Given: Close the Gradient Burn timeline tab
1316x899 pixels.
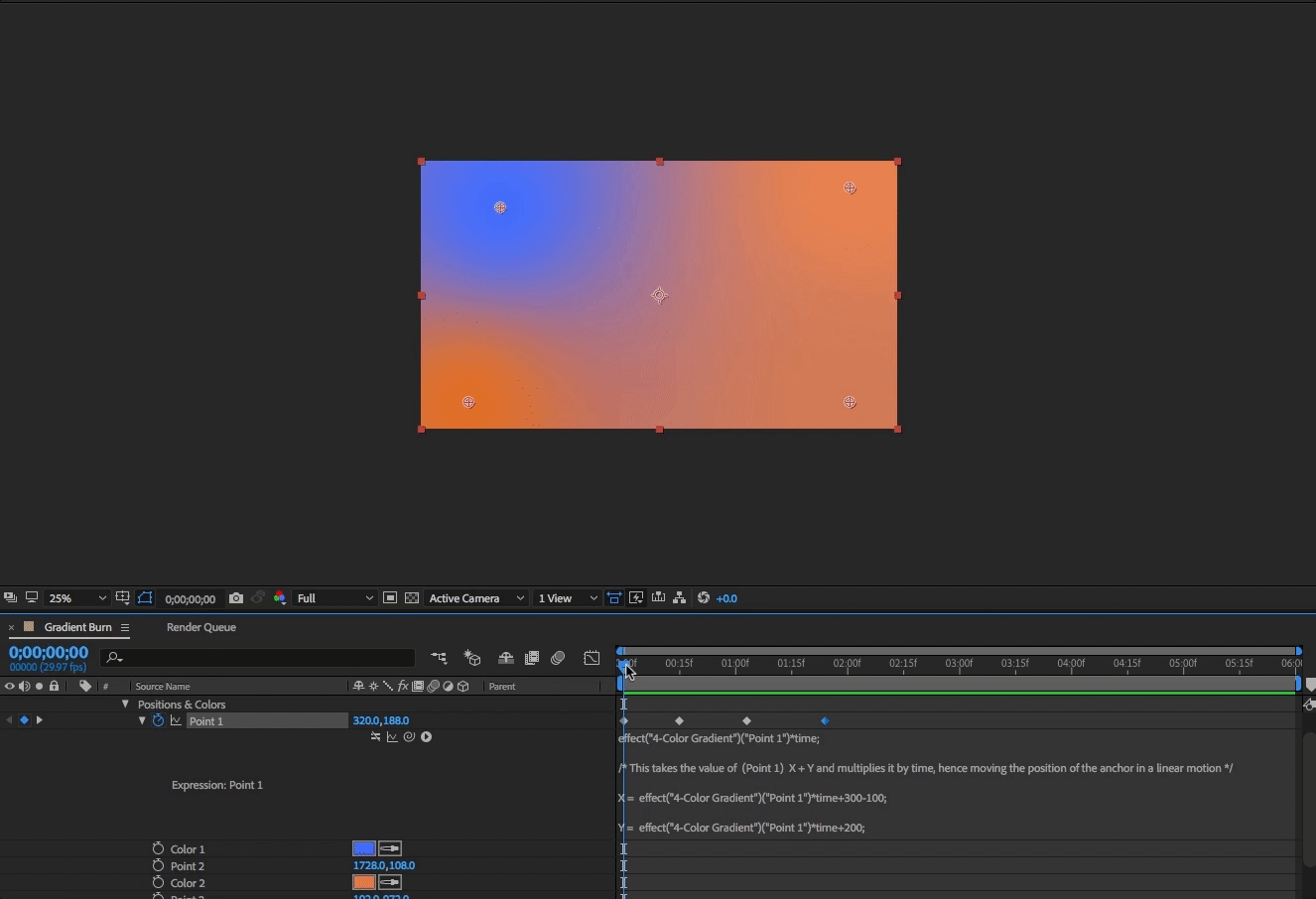Looking at the screenshot, I should (11, 627).
